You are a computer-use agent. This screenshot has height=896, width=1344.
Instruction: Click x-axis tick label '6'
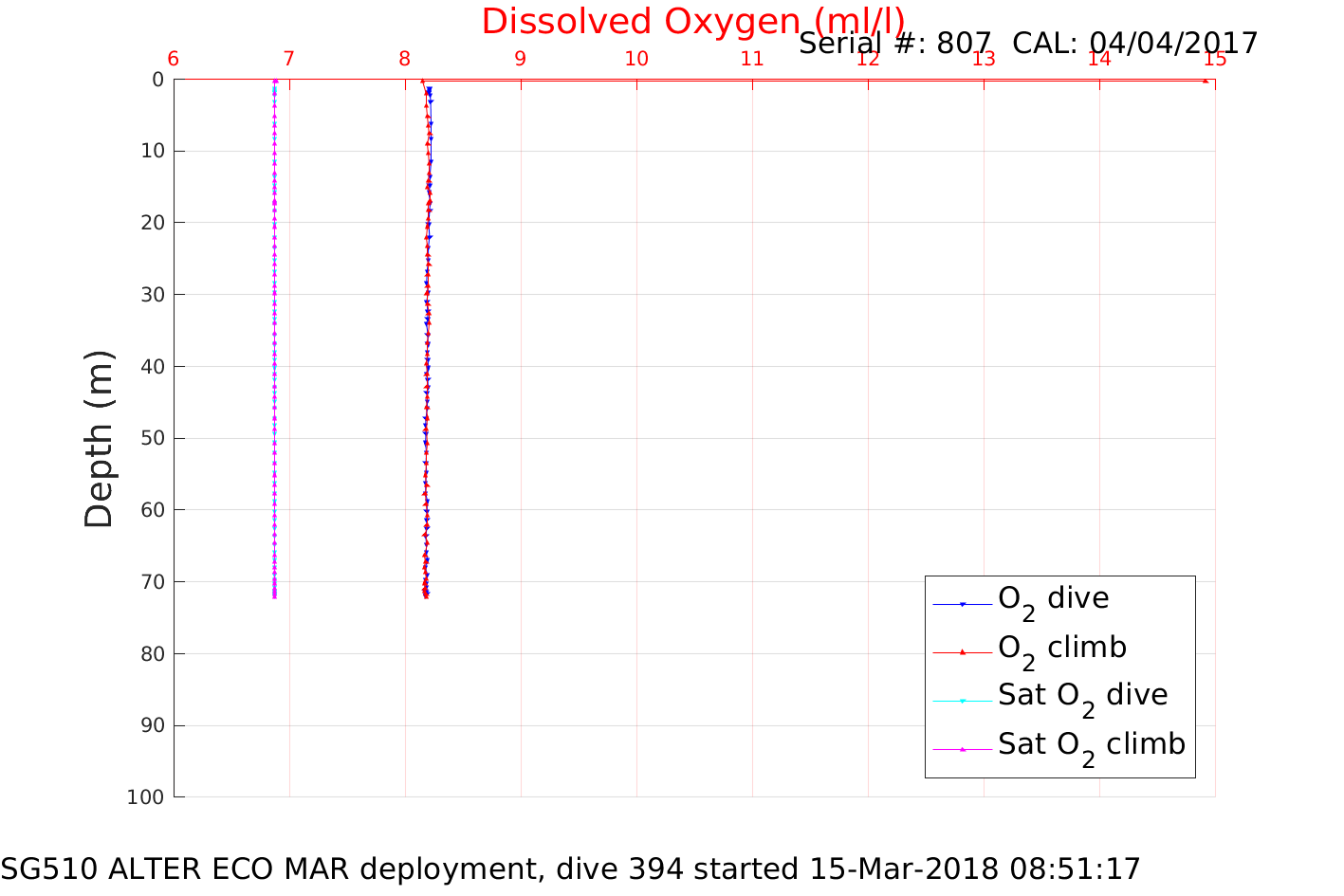[174, 59]
